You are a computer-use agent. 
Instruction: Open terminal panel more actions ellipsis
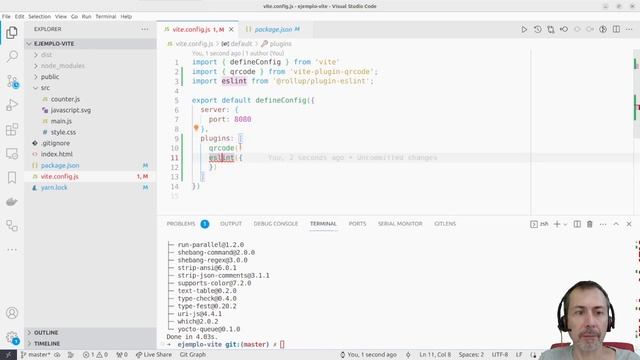pos(603,224)
